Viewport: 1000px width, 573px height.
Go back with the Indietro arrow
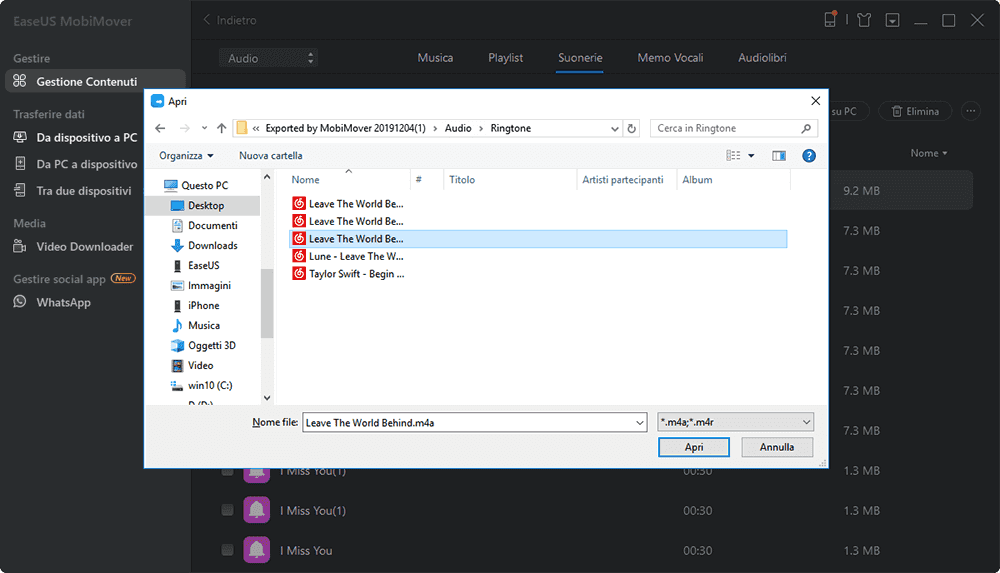click(207, 20)
